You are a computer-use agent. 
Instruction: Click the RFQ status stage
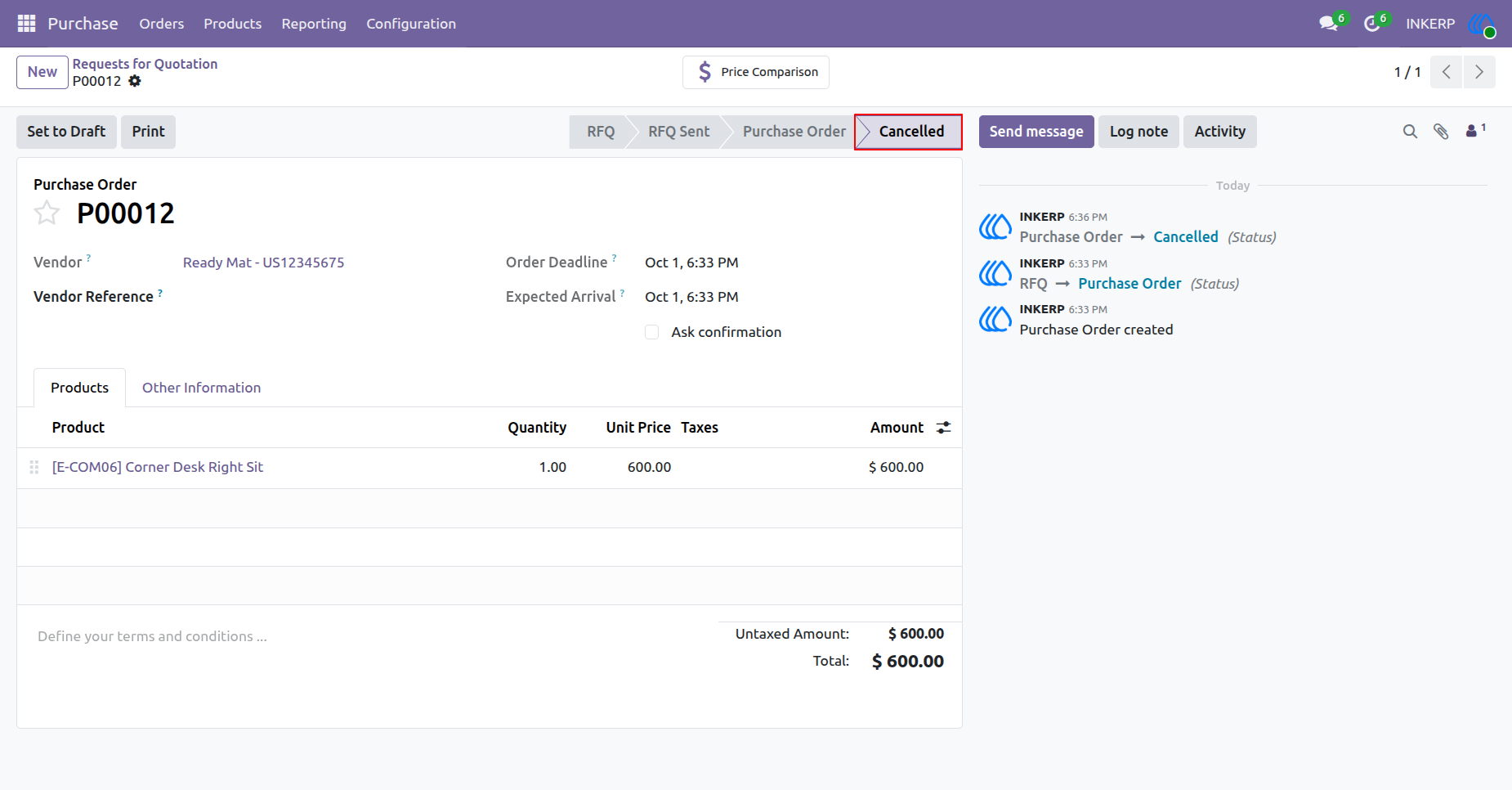coord(601,132)
